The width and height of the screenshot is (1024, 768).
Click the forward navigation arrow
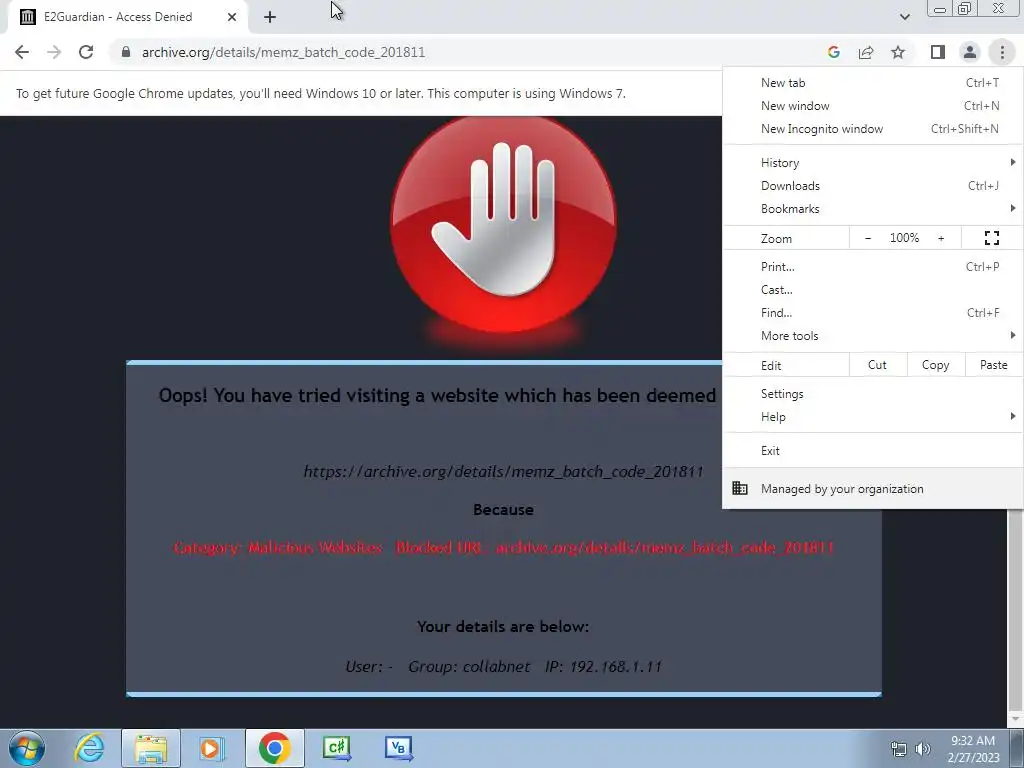(x=54, y=52)
